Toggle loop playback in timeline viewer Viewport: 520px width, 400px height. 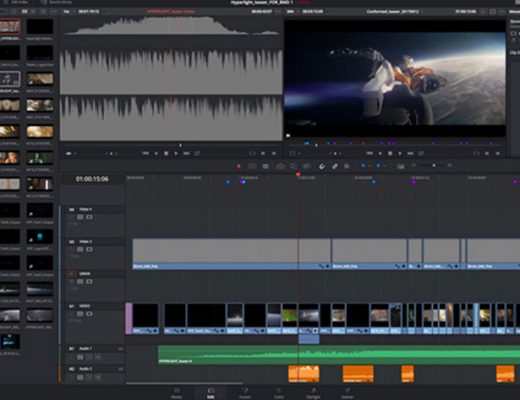pos(421,153)
